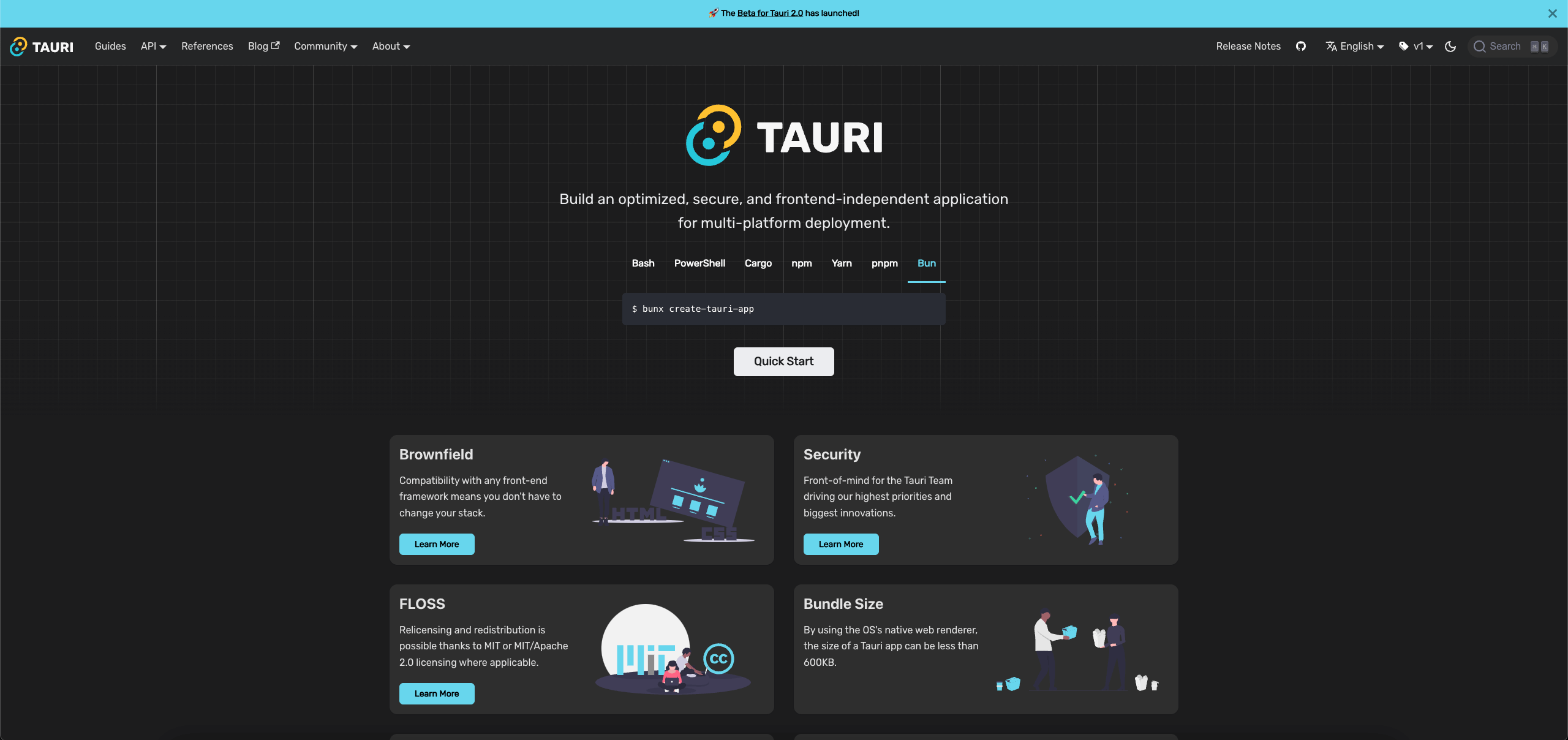The image size is (1568, 740).
Task: Switch to the Yarn tab
Action: (842, 263)
